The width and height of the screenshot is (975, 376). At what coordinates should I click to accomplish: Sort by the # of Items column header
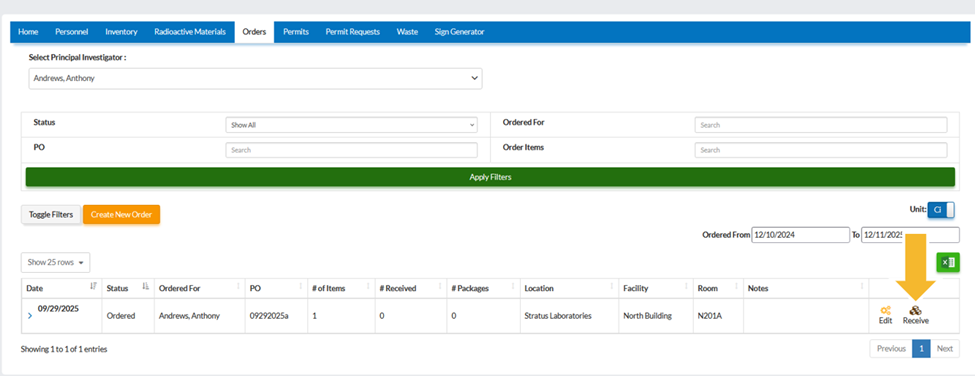coord(341,288)
